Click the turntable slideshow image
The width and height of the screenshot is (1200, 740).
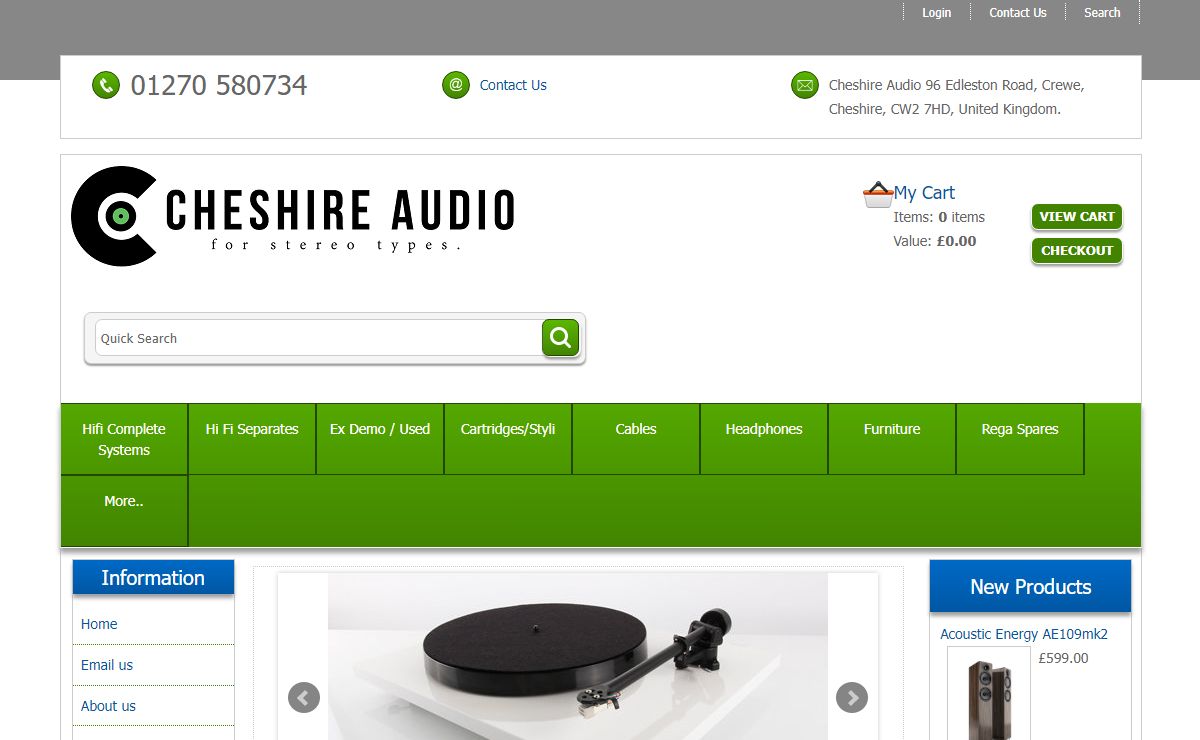coord(578,656)
